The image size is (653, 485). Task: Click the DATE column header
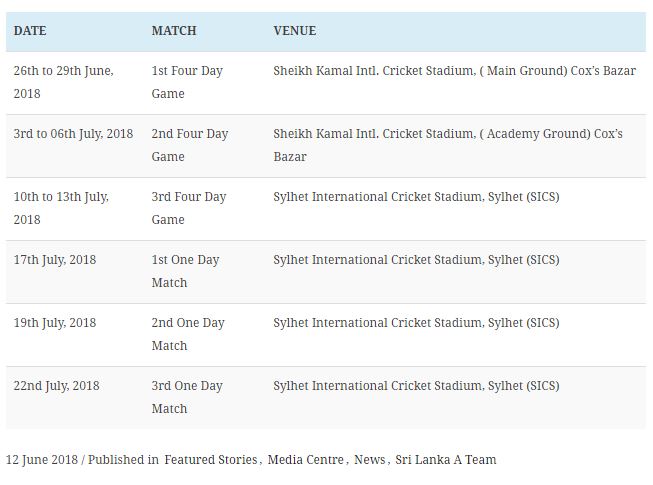(30, 31)
